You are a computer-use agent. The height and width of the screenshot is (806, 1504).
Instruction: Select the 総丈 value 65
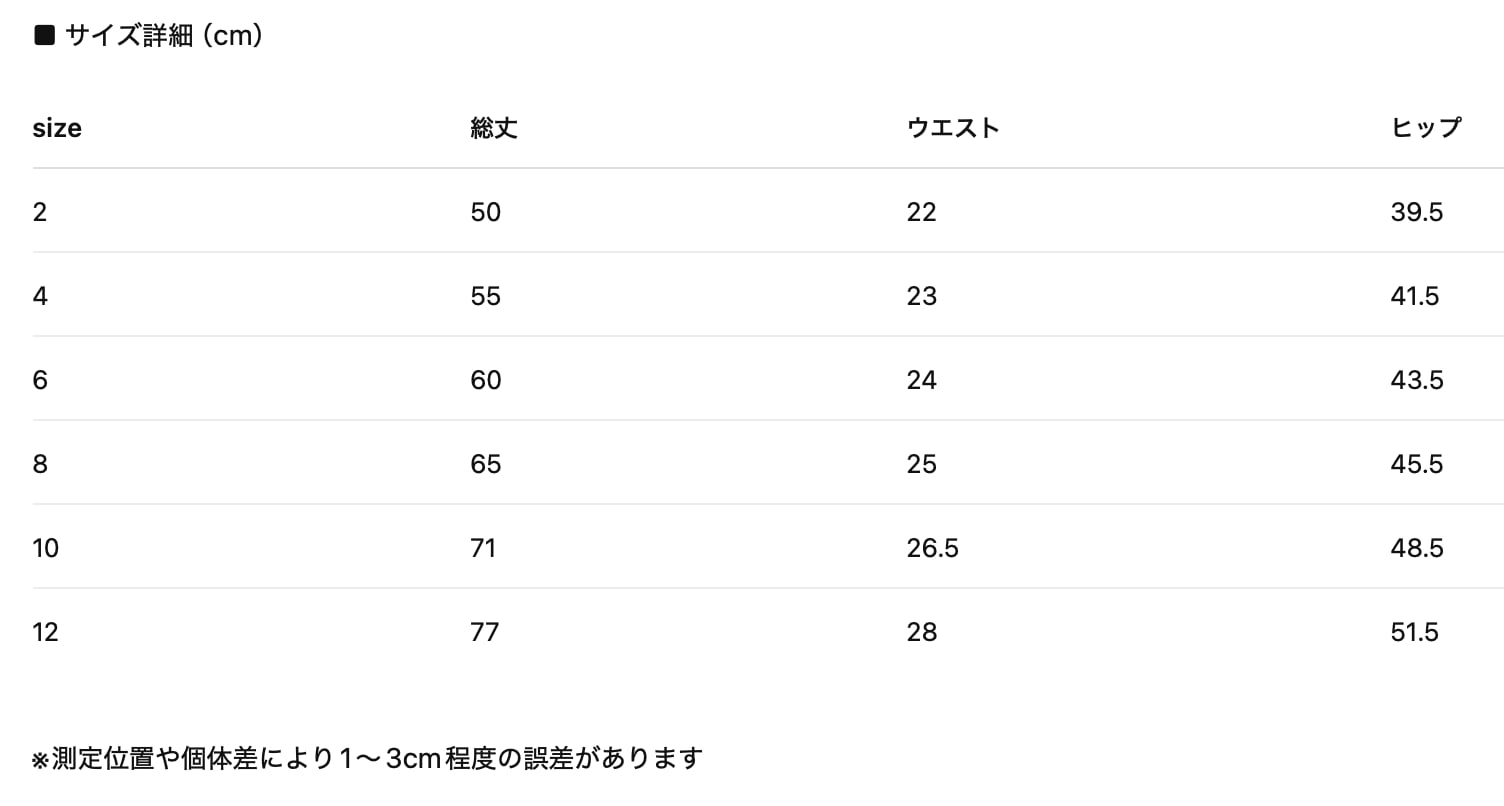pos(486,464)
